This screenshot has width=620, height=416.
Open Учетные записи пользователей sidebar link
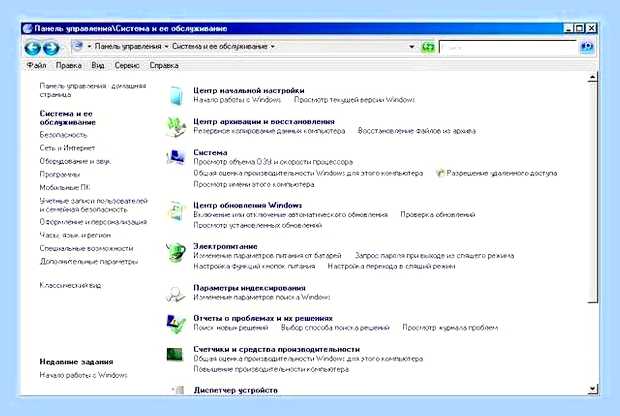(93, 205)
